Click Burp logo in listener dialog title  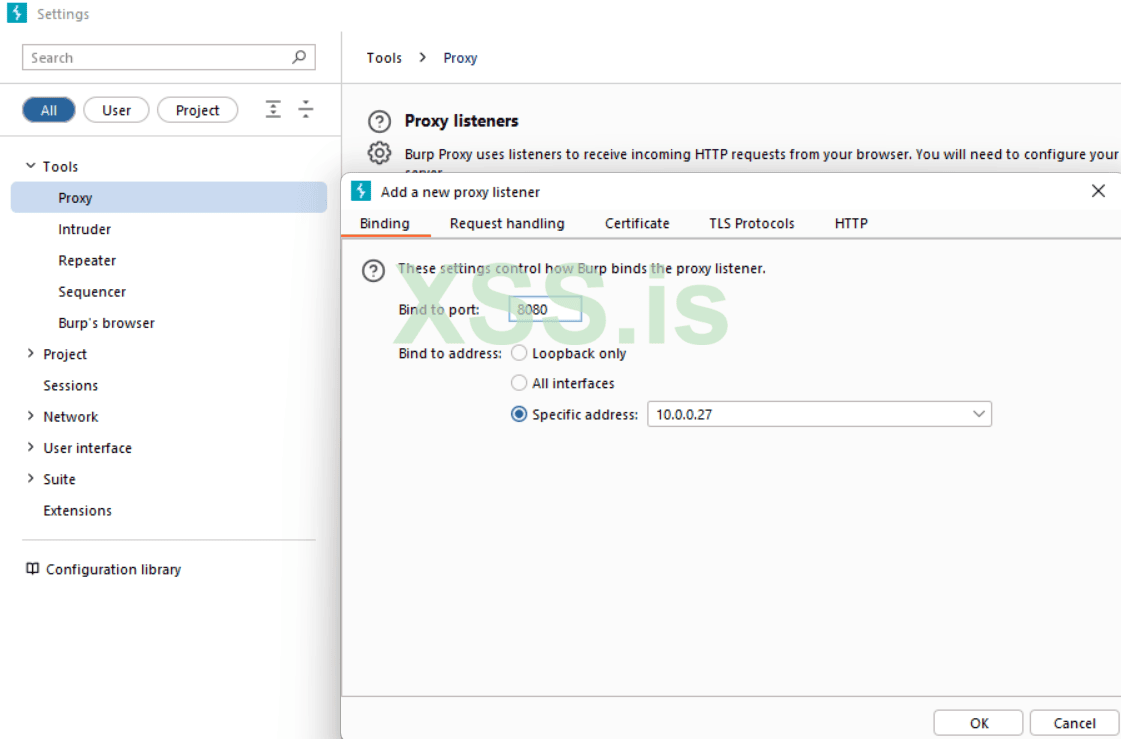pos(361,191)
